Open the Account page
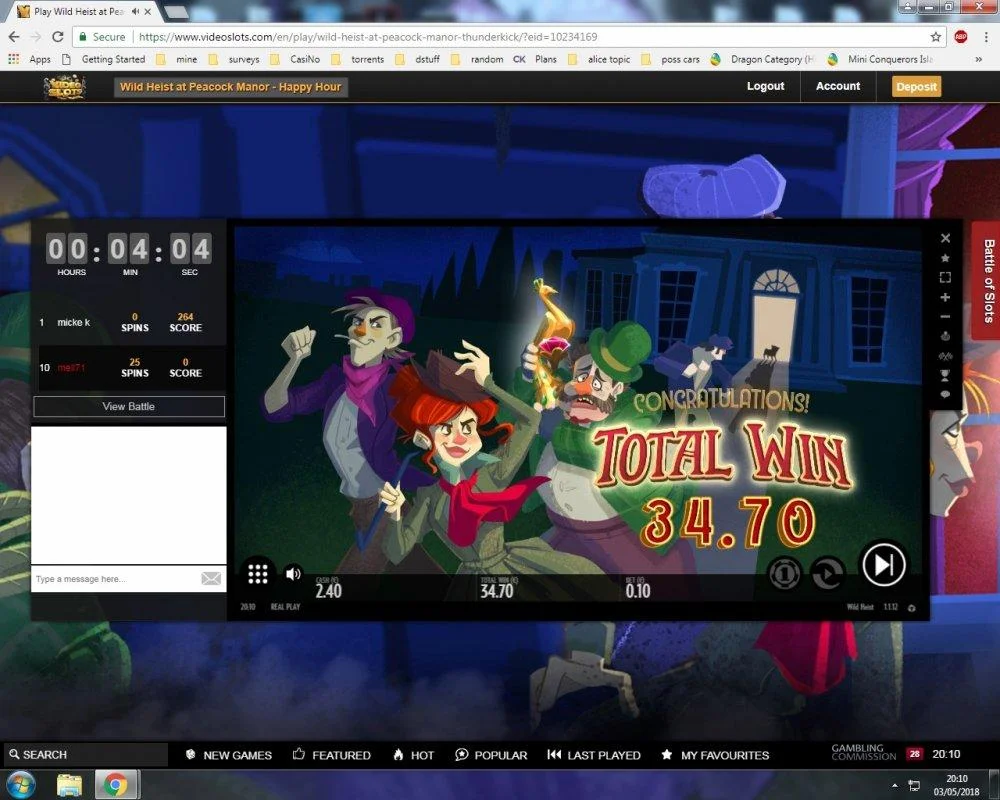Image resolution: width=1000 pixels, height=800 pixels. tap(838, 86)
